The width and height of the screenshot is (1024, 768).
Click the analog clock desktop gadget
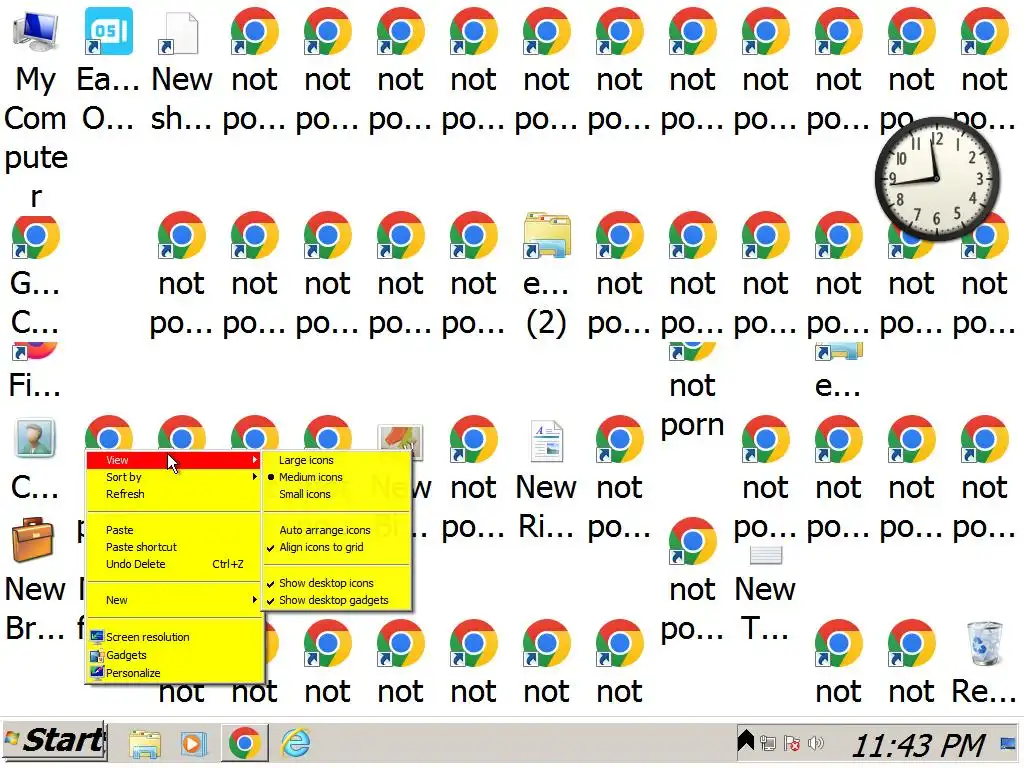937,179
